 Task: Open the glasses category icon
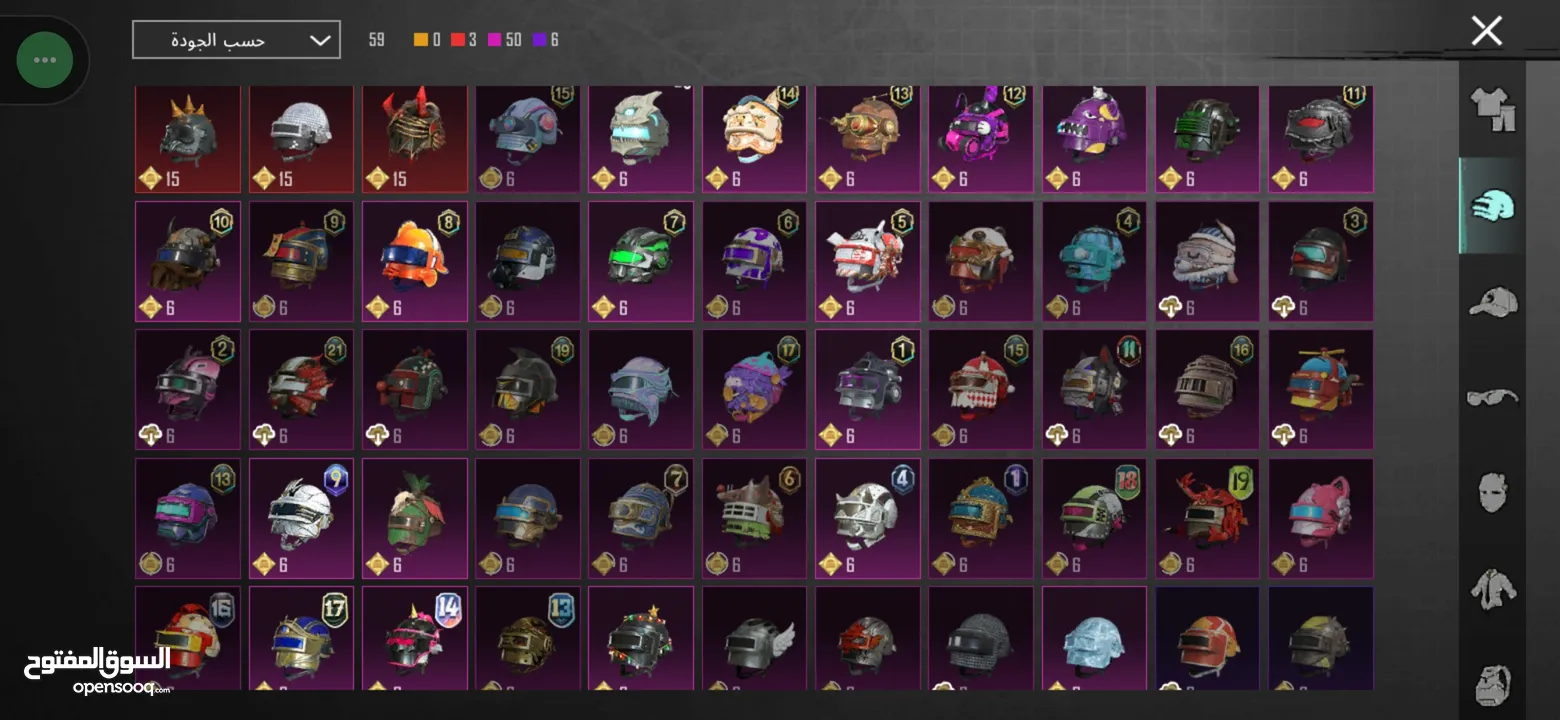click(x=1492, y=398)
